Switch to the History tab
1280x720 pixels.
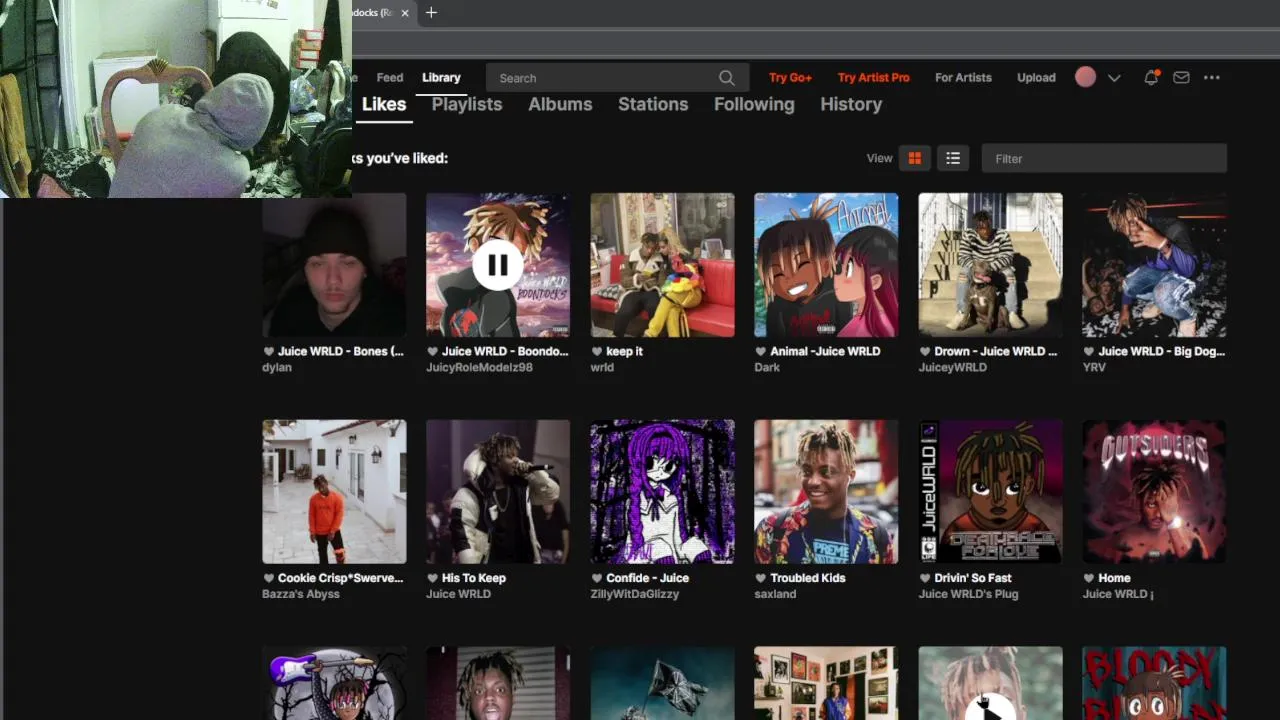click(x=851, y=104)
